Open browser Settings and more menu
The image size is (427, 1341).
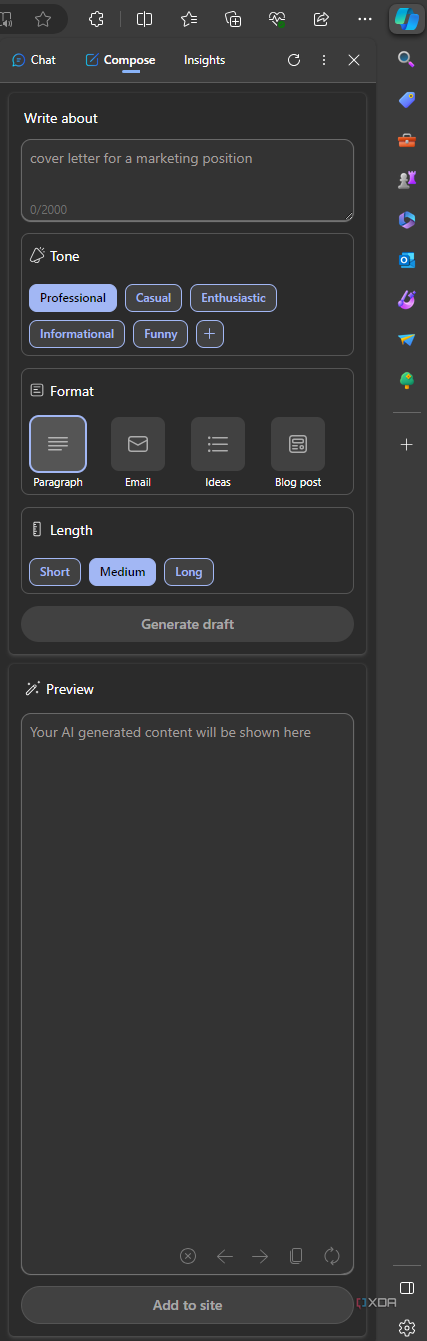(x=365, y=19)
